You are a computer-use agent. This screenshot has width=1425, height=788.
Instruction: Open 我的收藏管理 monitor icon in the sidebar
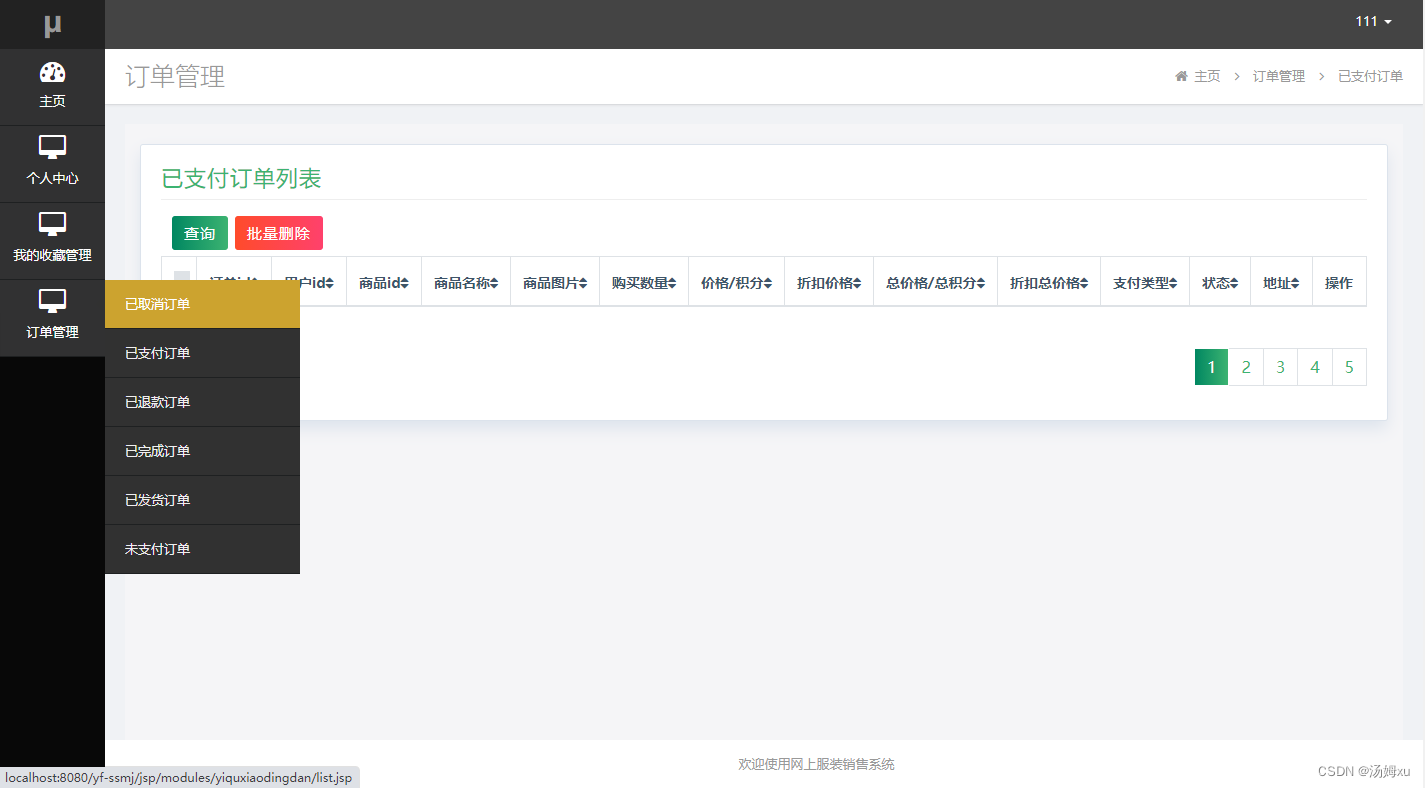pyautogui.click(x=52, y=225)
